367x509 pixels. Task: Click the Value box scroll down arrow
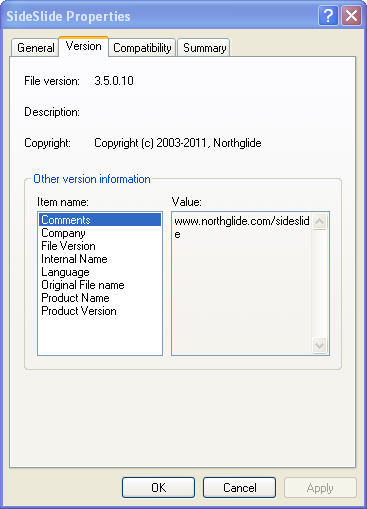click(320, 345)
